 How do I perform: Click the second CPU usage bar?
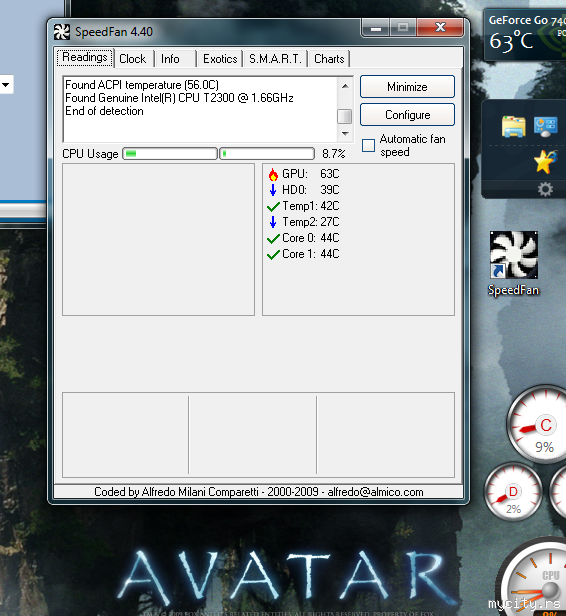[x=267, y=154]
